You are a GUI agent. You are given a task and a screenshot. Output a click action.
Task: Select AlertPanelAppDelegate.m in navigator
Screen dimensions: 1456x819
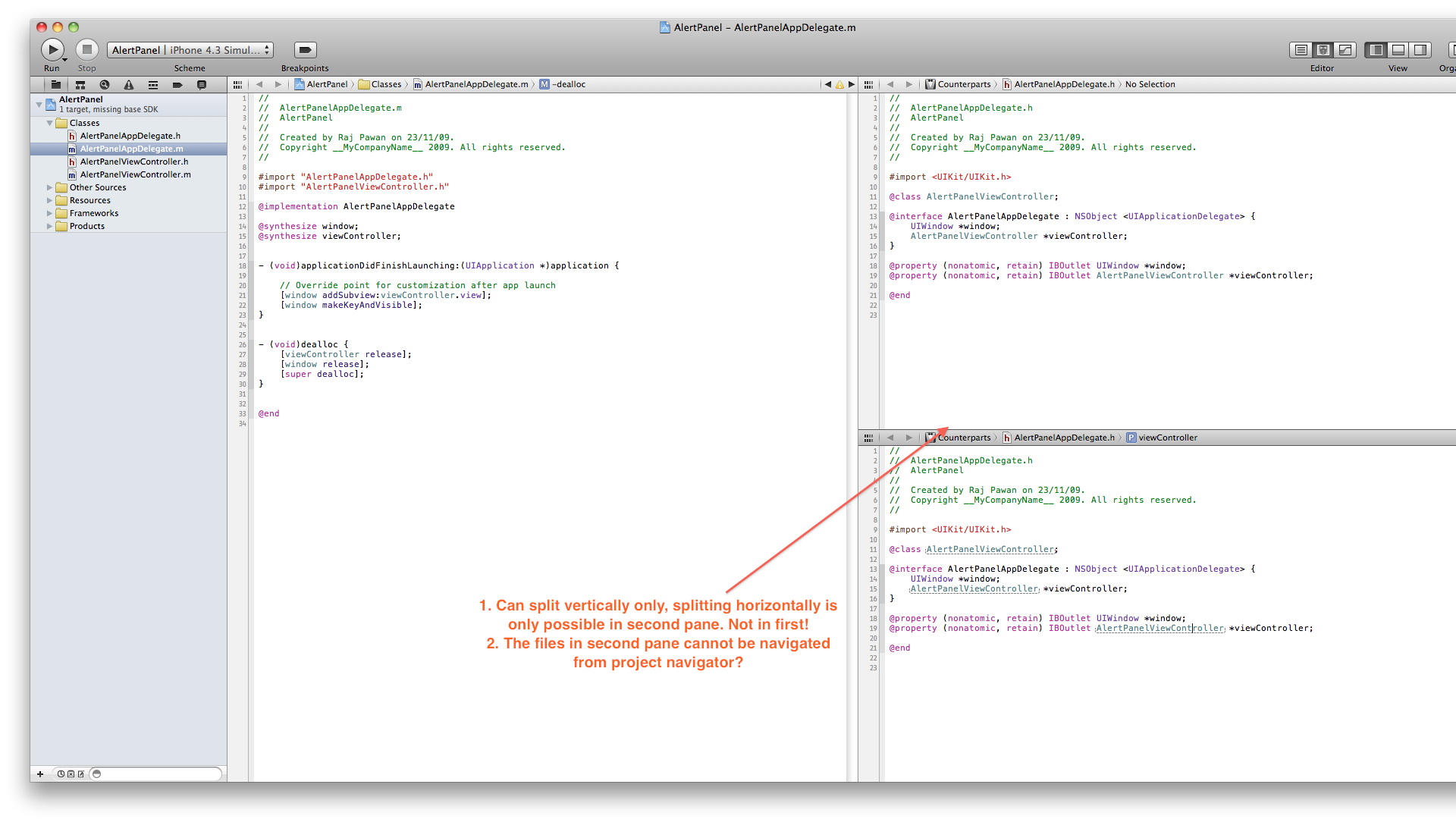129,149
